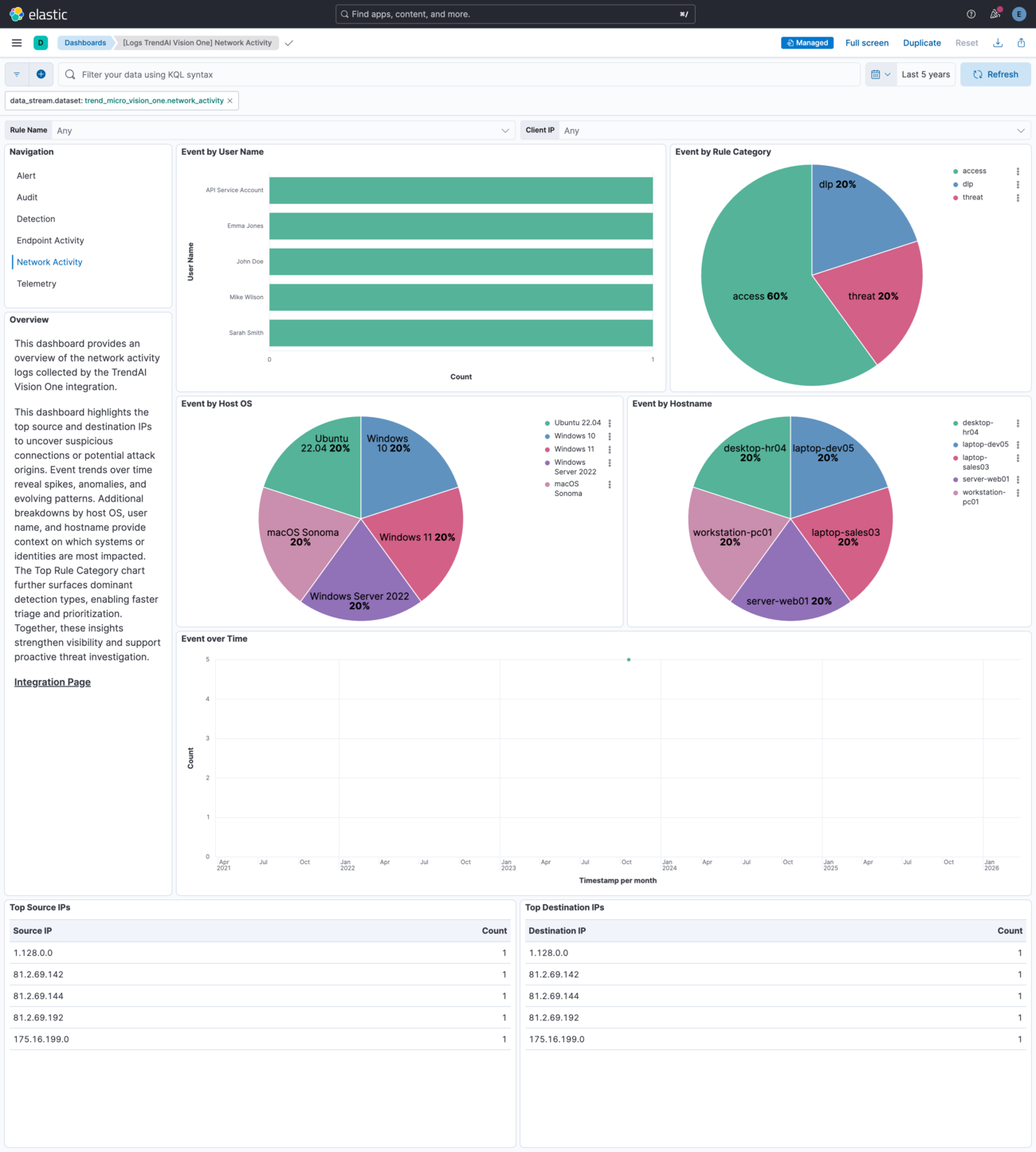Select Telemetry in the navigation panel
Viewport: 1036px width, 1152px height.
[37, 283]
